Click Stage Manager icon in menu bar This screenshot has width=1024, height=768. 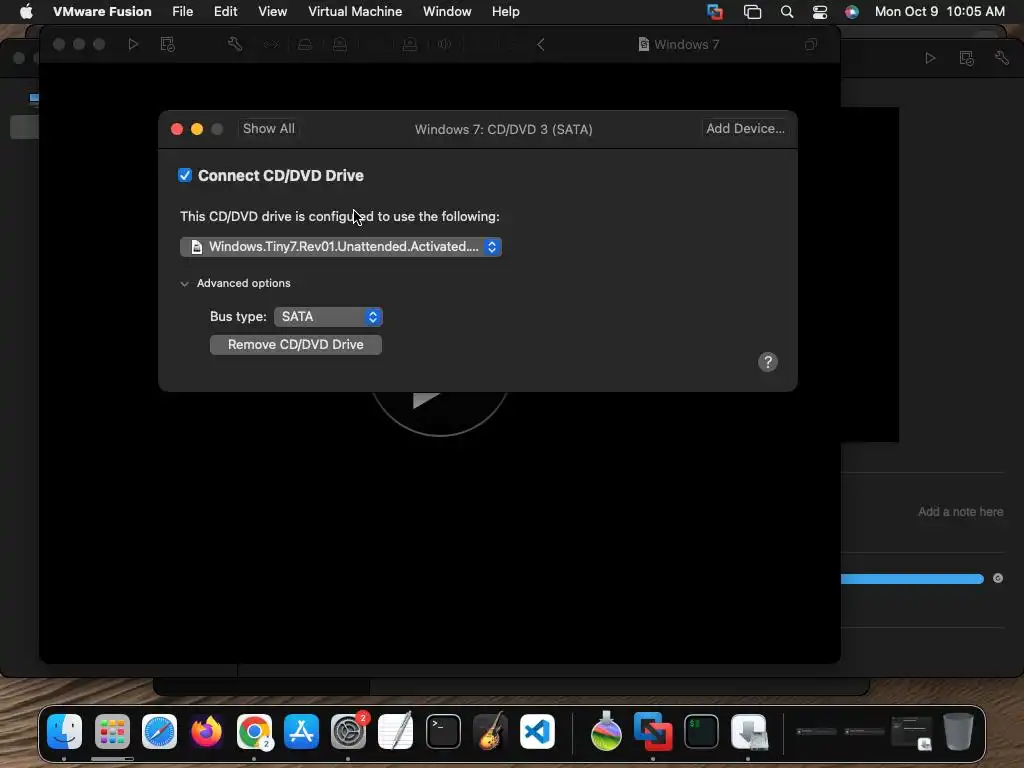tap(752, 12)
